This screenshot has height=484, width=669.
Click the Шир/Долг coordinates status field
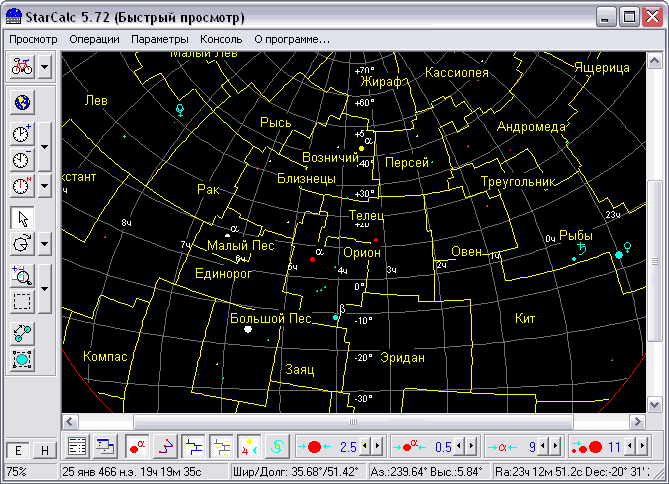[298, 472]
